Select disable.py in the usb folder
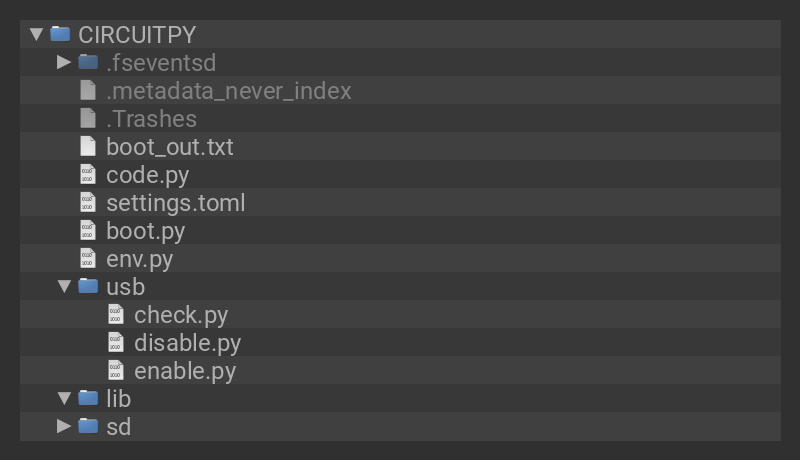The image size is (800, 460). [x=187, y=342]
